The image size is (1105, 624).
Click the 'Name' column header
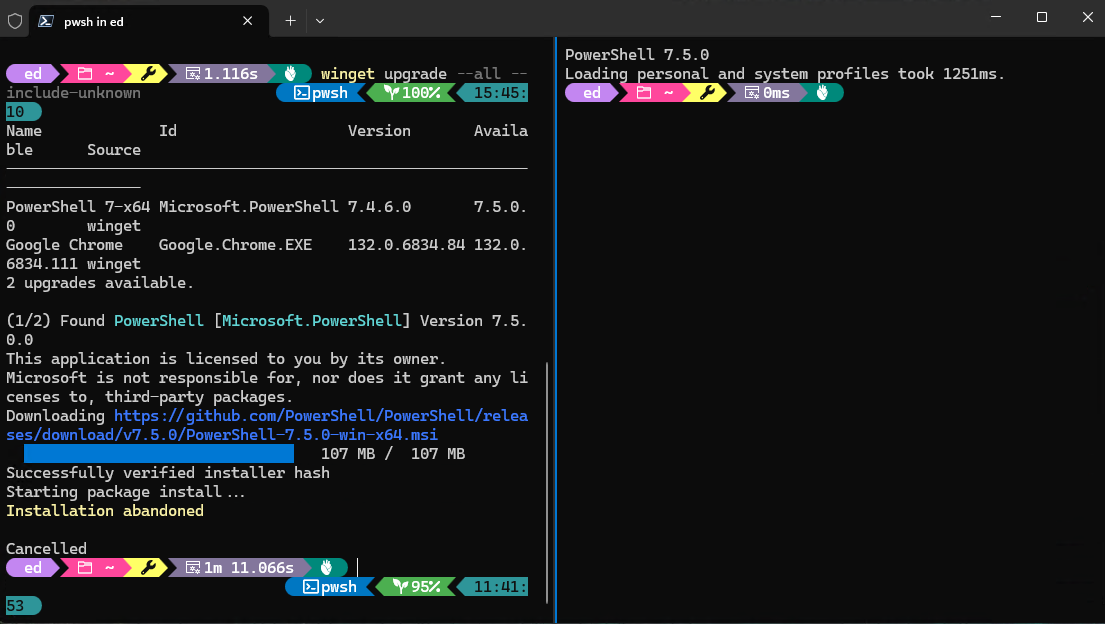pyautogui.click(x=24, y=130)
